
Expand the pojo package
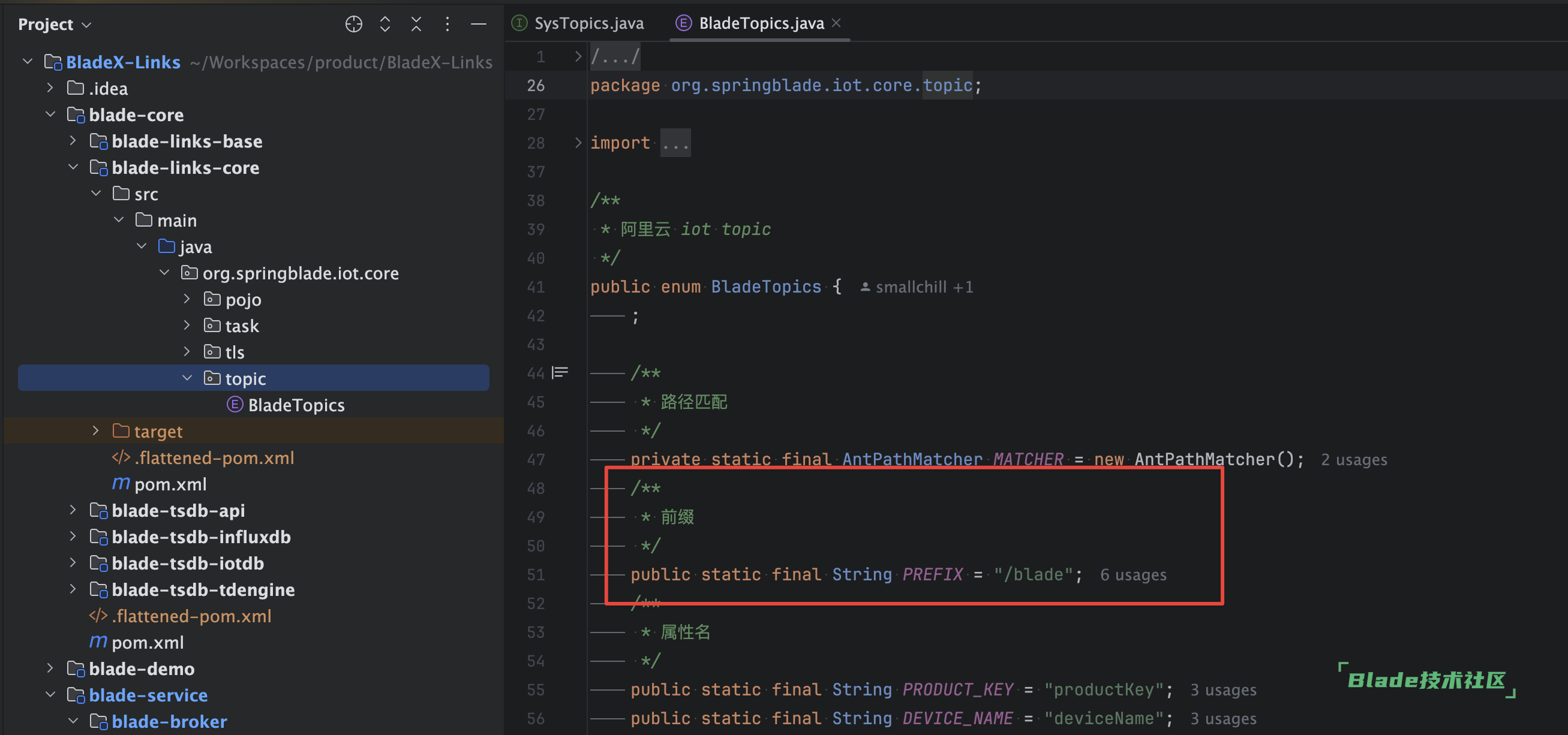pos(187,299)
